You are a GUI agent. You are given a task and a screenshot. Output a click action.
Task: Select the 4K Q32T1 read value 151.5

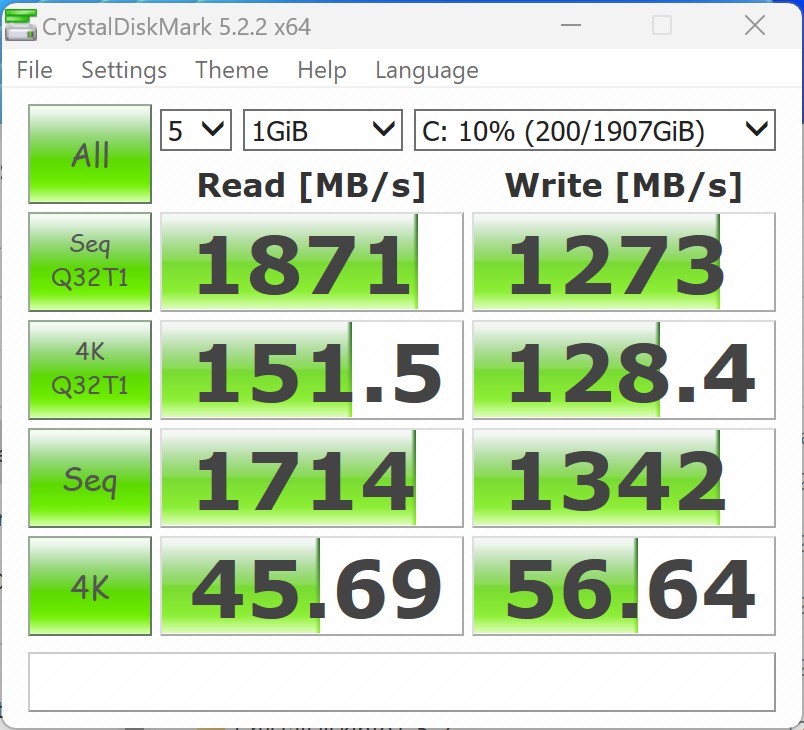click(x=312, y=370)
